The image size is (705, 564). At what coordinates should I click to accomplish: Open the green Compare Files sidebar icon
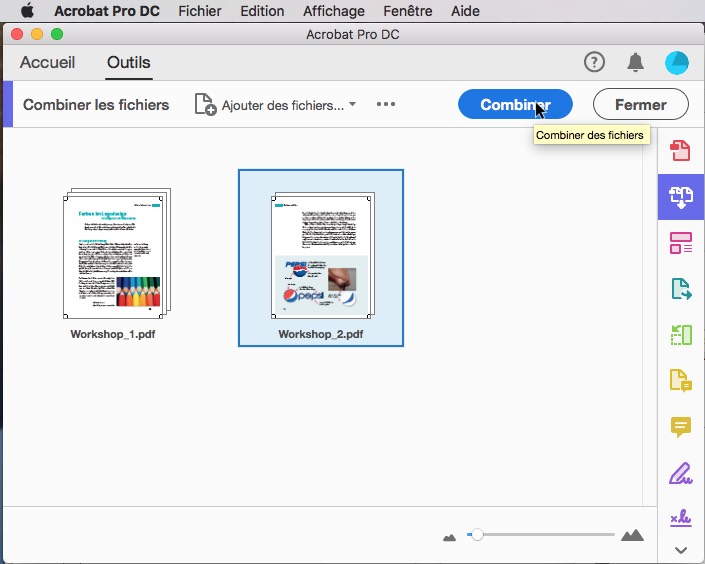(x=681, y=335)
